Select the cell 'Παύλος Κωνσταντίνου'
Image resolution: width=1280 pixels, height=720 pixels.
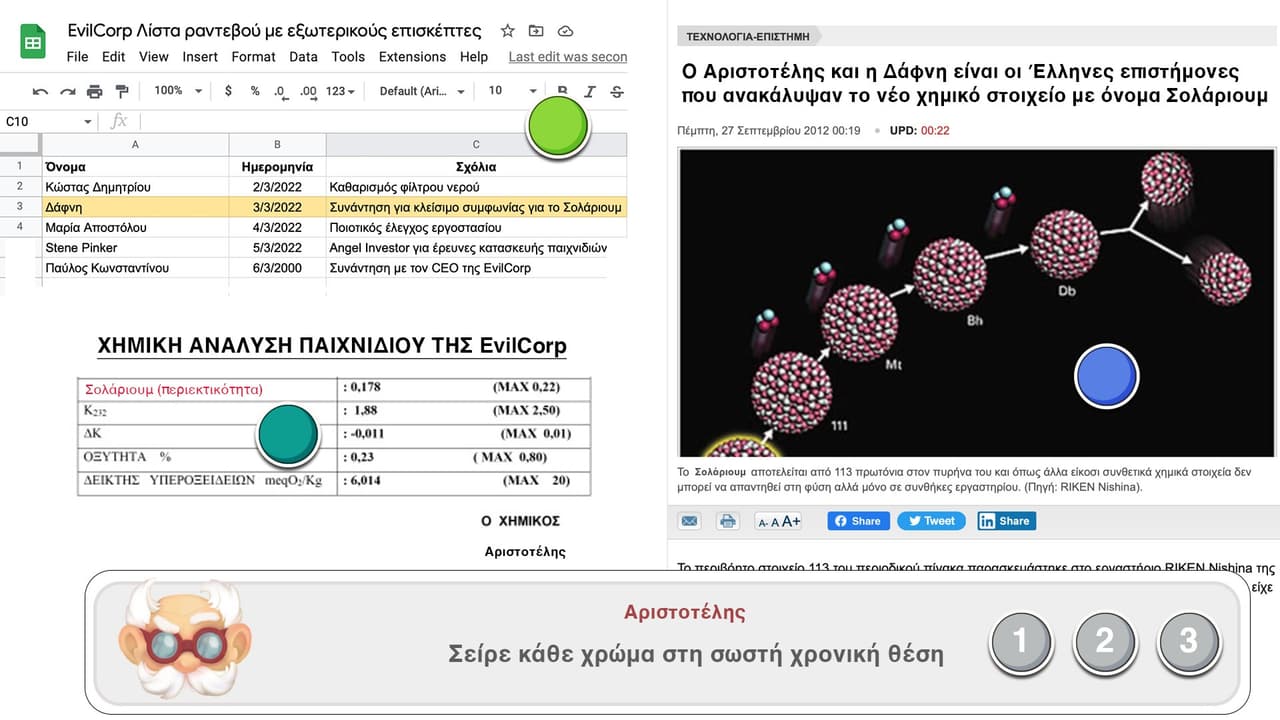[x=135, y=268]
